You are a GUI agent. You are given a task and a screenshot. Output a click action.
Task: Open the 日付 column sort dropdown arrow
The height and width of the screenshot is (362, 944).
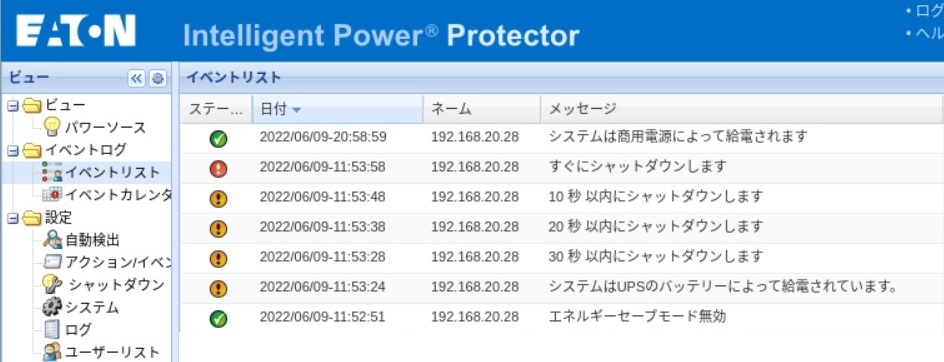click(x=296, y=110)
